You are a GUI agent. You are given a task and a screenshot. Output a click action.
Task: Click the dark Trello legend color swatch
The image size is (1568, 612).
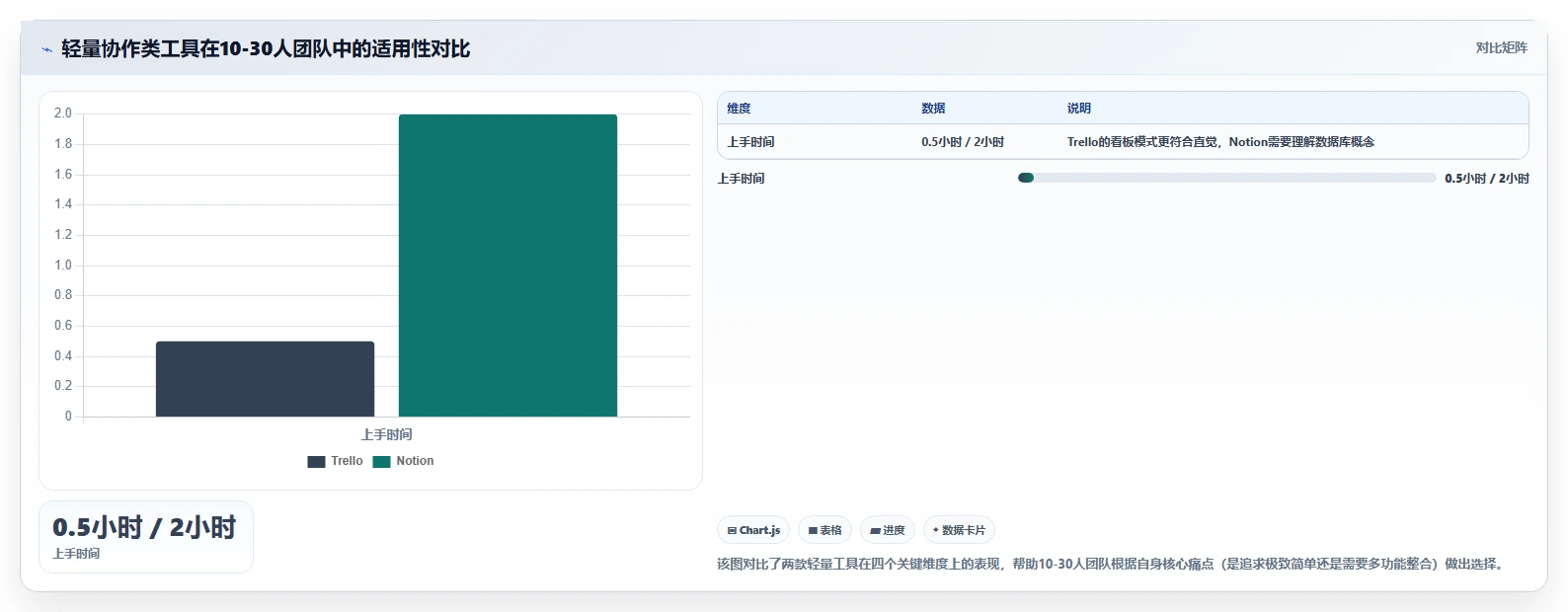[316, 462]
